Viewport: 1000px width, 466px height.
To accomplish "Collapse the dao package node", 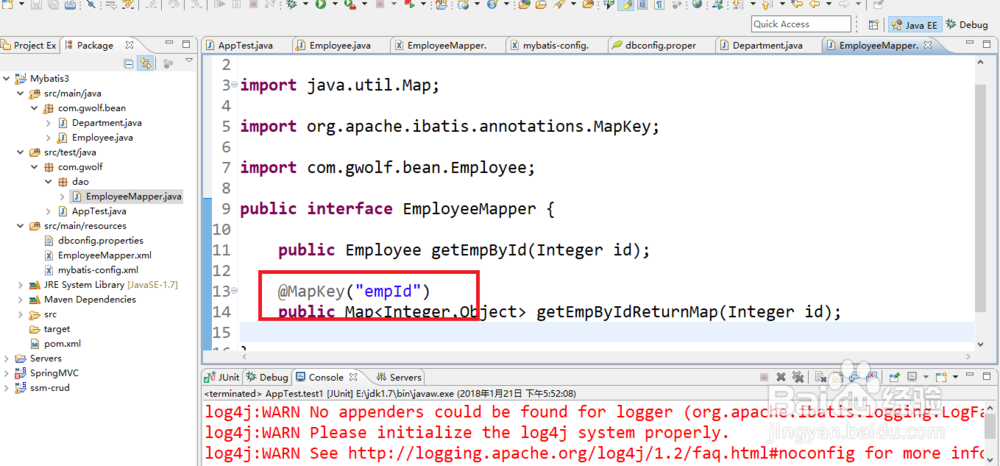I will coord(48,182).
